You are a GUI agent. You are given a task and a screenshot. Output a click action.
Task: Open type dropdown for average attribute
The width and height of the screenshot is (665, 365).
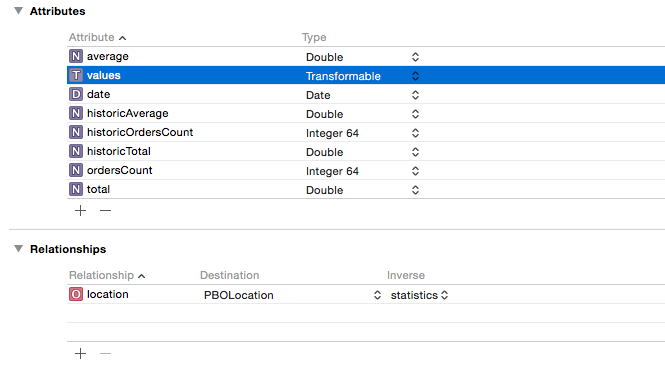(415, 57)
